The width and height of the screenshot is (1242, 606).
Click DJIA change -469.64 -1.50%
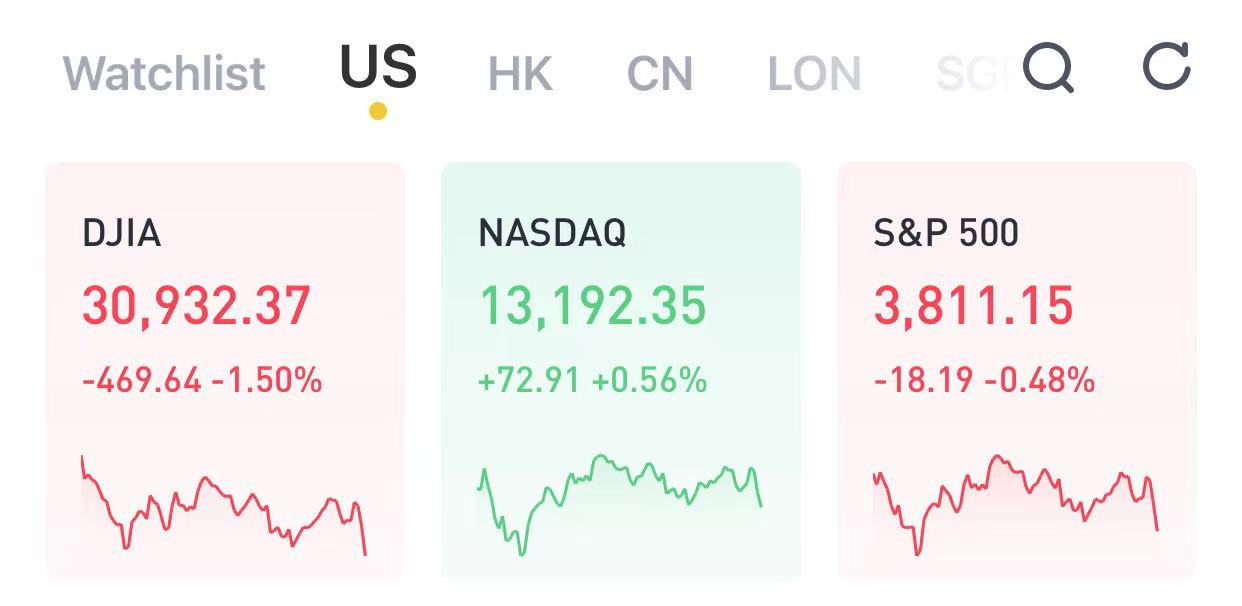tap(201, 380)
